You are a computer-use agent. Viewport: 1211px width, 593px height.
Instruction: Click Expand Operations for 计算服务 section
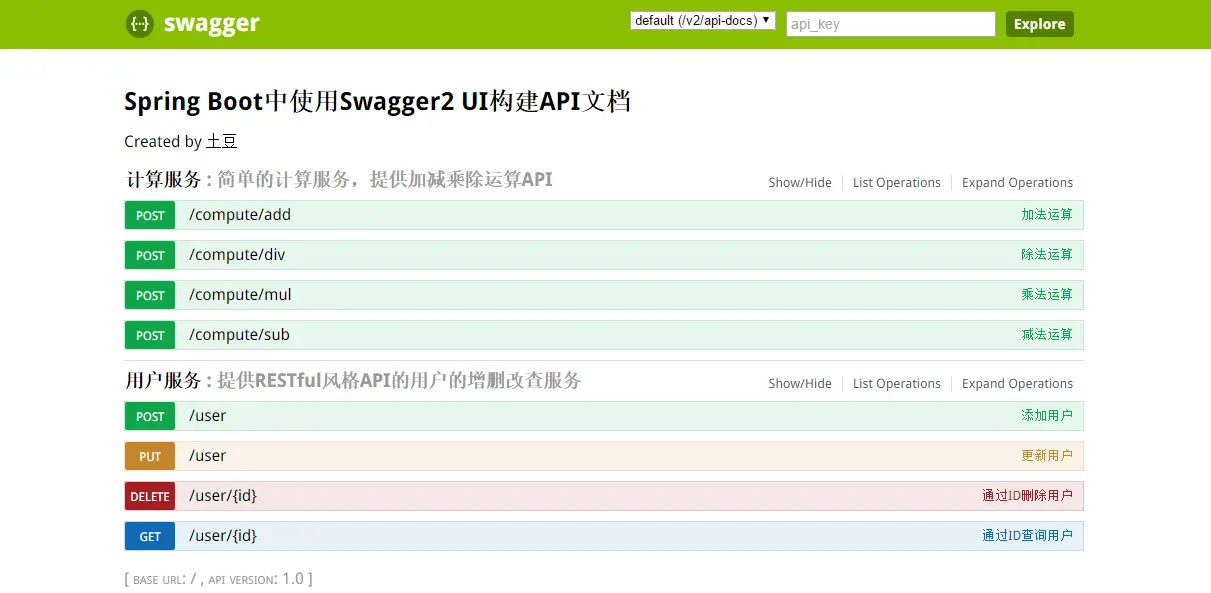pyautogui.click(x=1017, y=183)
